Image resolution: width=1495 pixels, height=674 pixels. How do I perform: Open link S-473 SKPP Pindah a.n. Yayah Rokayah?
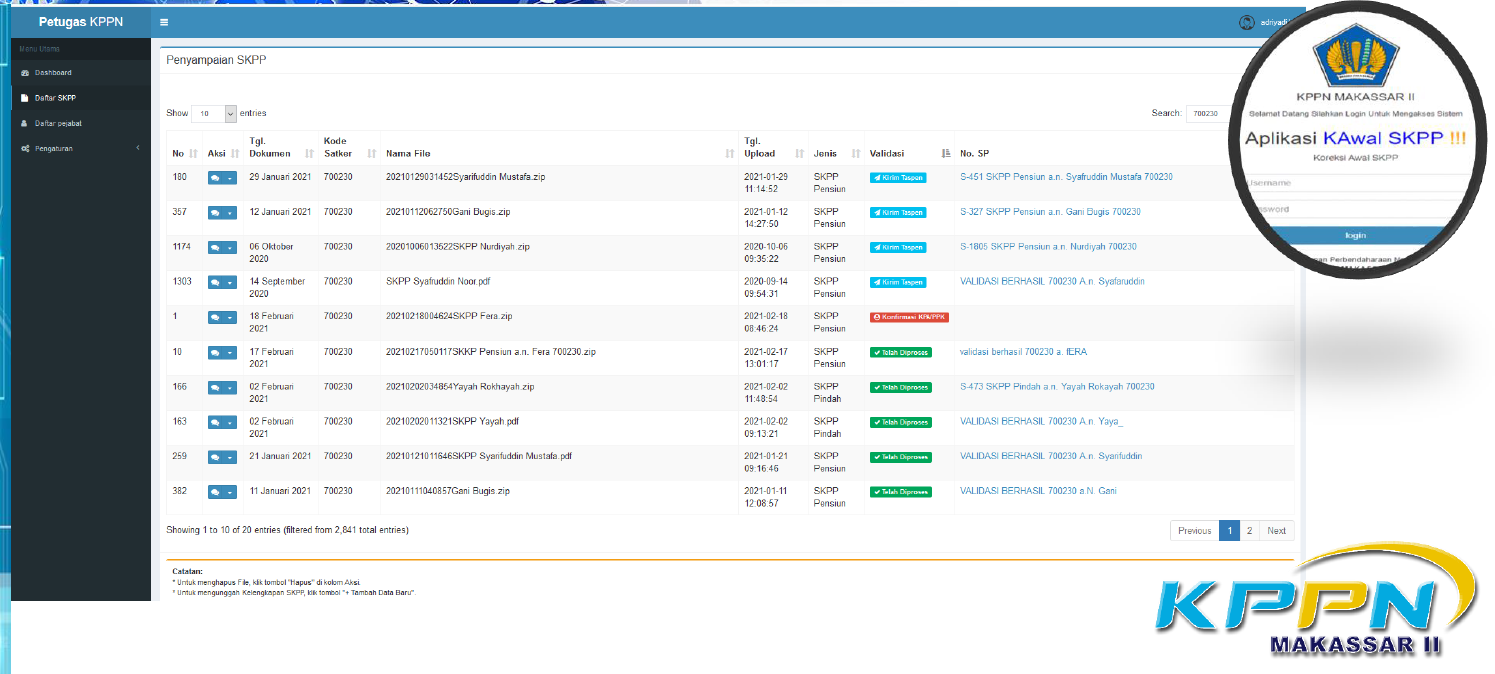(x=1057, y=387)
